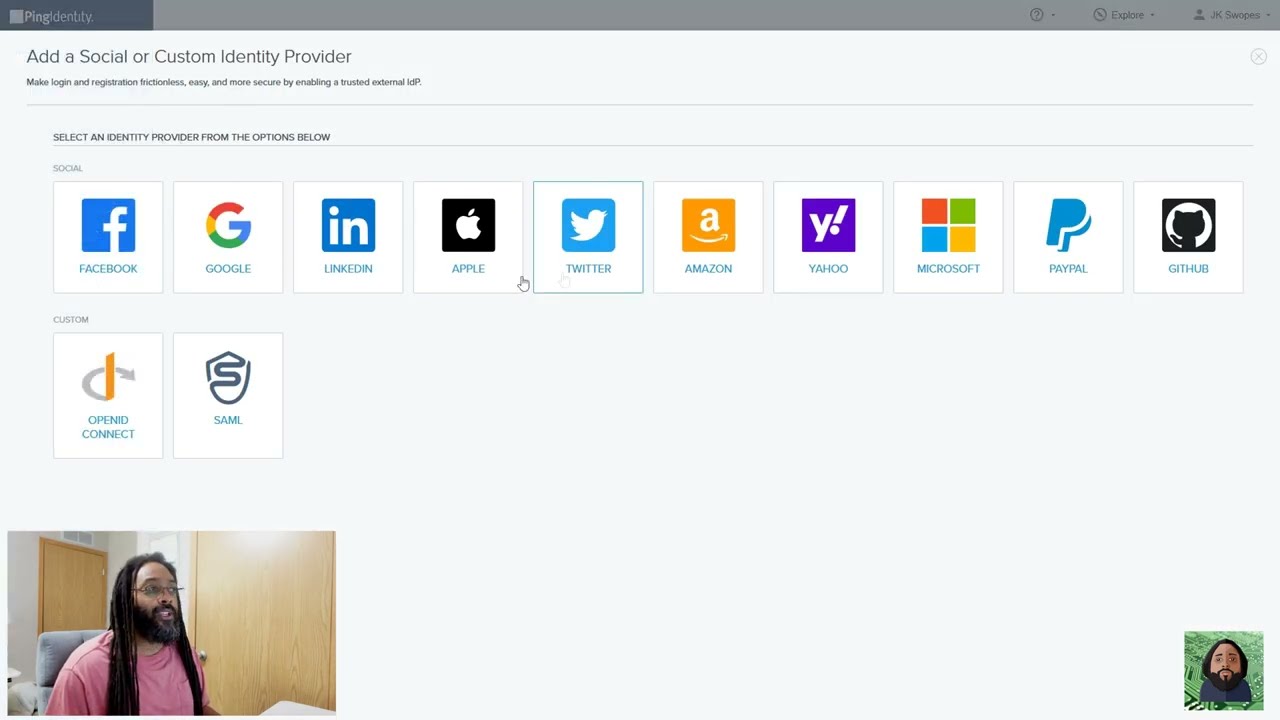Viewport: 1280px width, 720px height.
Task: Select the SAML custom provider tile
Action: point(228,395)
